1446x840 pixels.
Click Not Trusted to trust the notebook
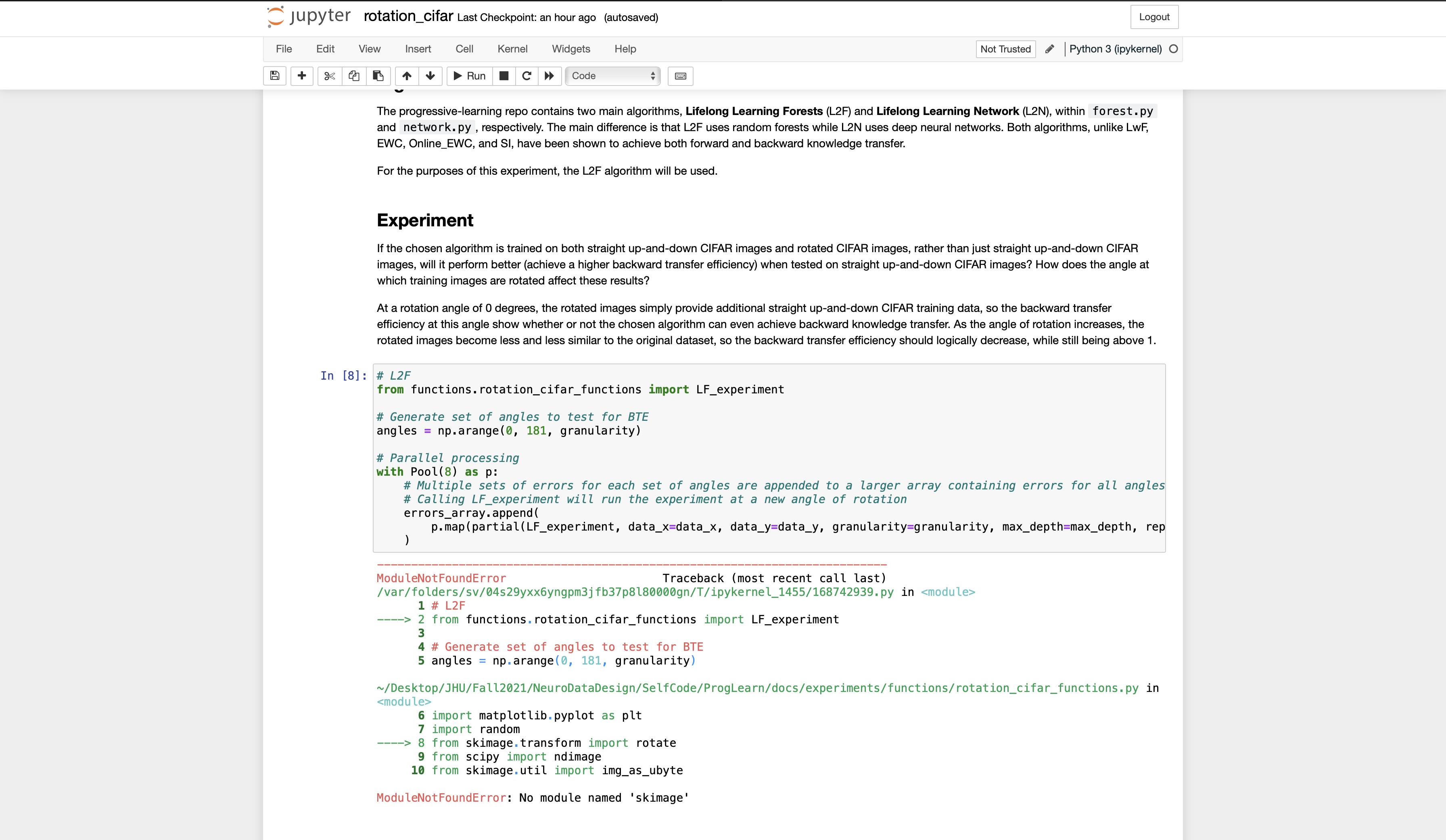pos(1005,49)
